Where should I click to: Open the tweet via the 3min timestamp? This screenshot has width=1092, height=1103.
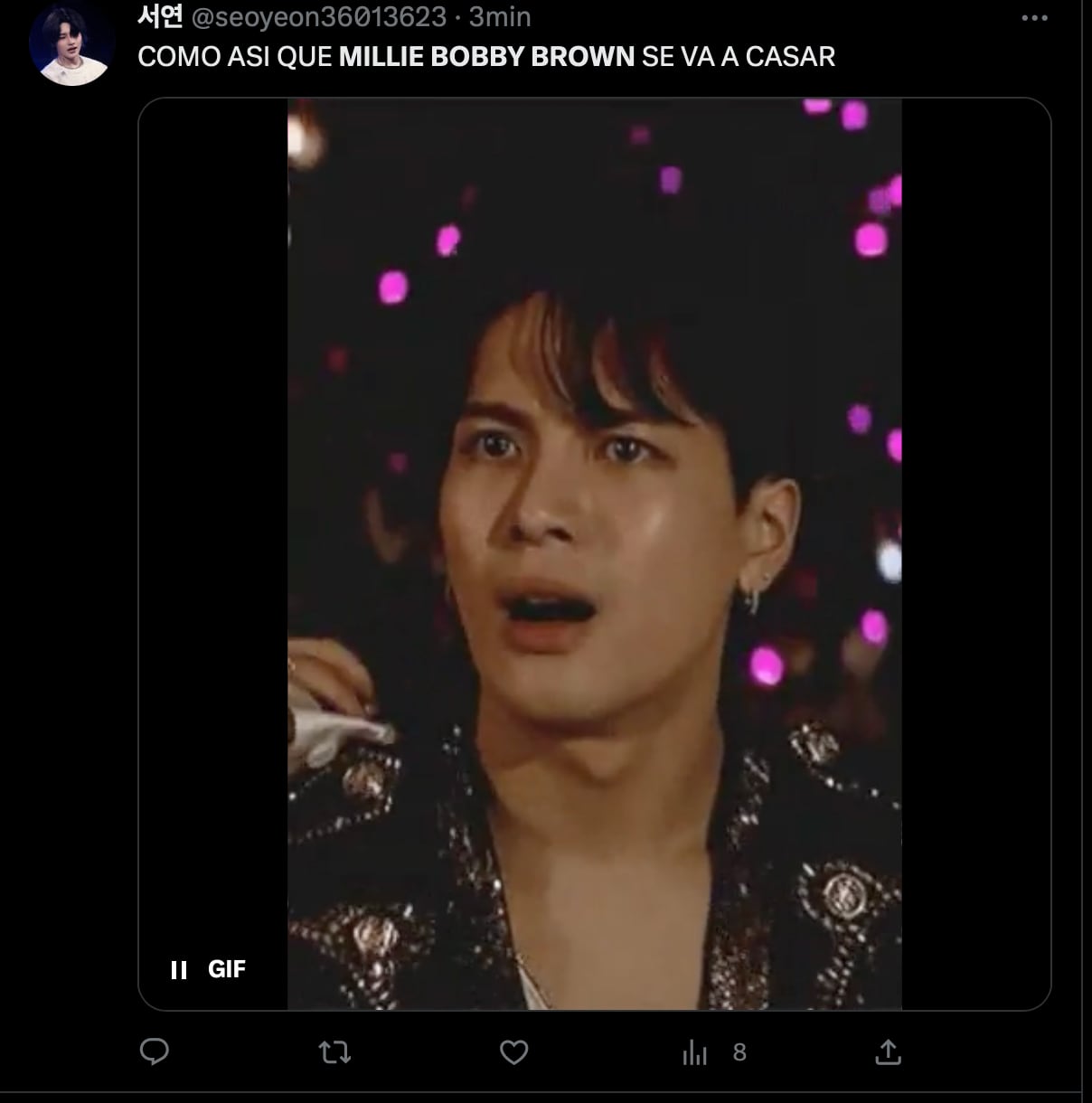pyautogui.click(x=499, y=16)
